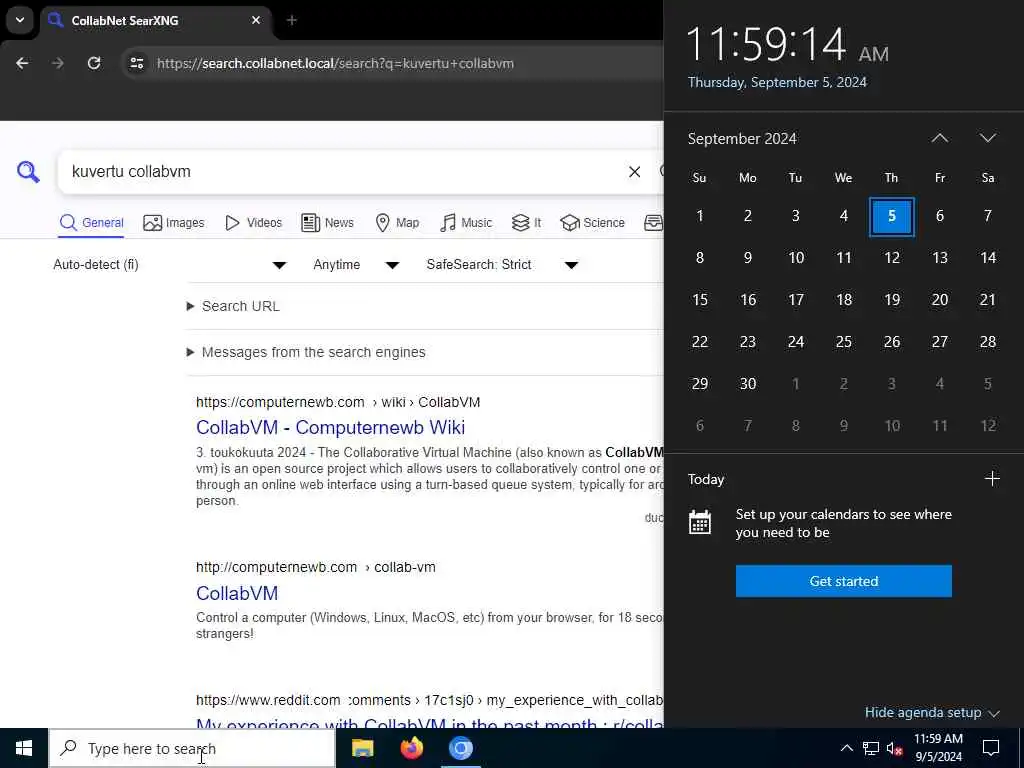Open the CollabVM result from computernewb.com
This screenshot has width=1024, height=768.
point(237,593)
